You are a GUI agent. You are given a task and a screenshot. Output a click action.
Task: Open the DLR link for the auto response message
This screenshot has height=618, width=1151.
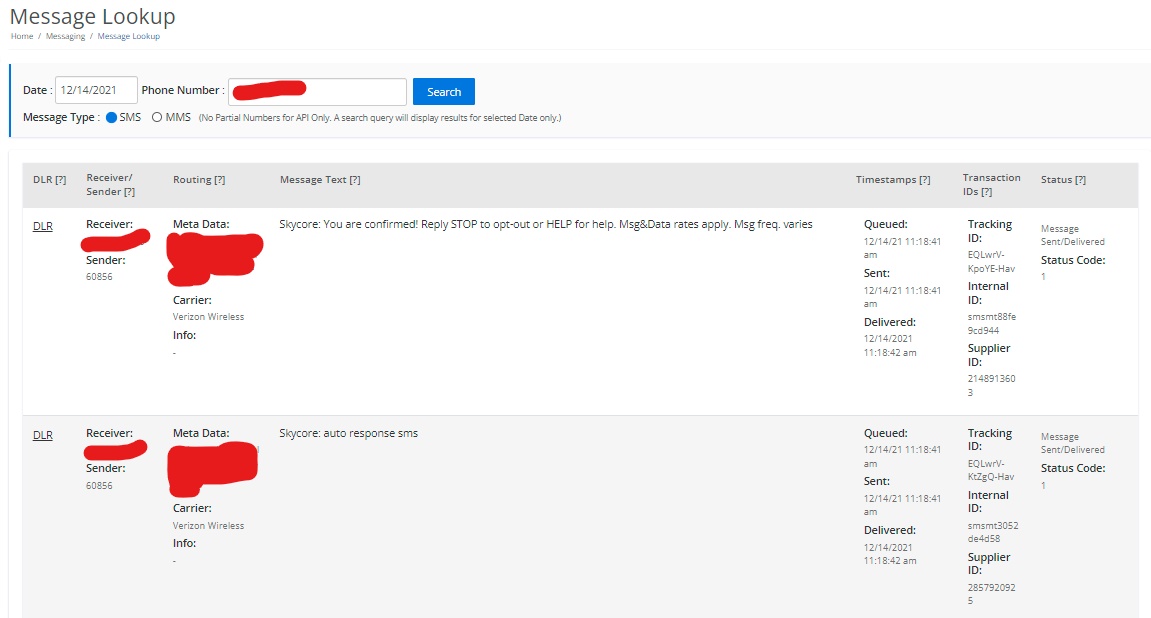(x=42, y=435)
